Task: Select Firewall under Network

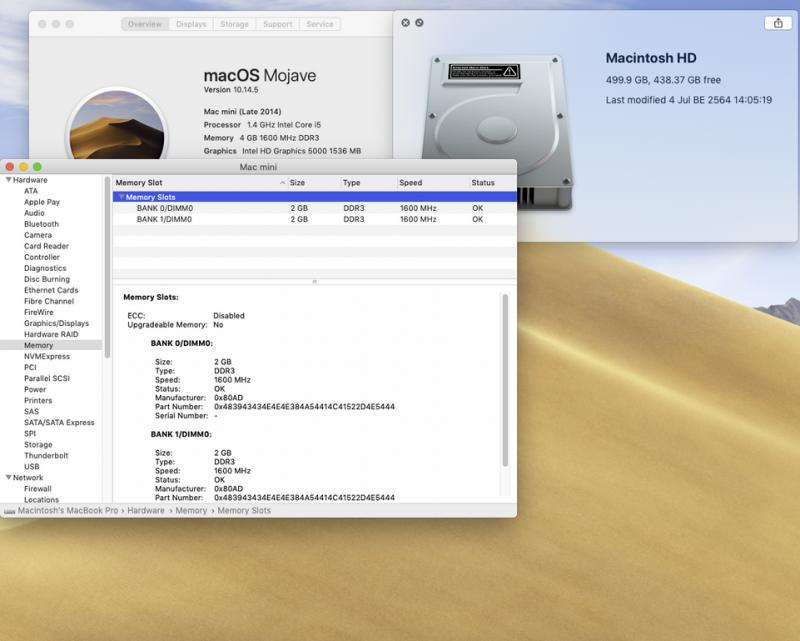Action: point(38,488)
